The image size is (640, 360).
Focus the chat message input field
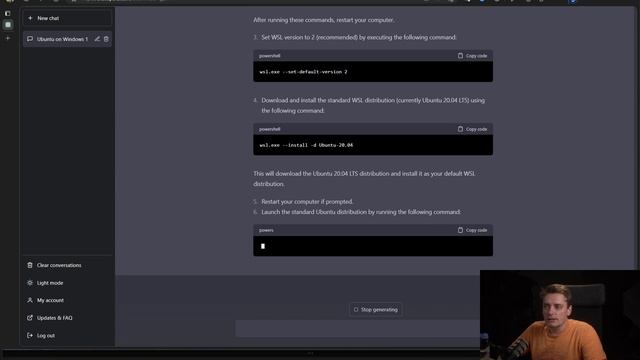coord(358,329)
